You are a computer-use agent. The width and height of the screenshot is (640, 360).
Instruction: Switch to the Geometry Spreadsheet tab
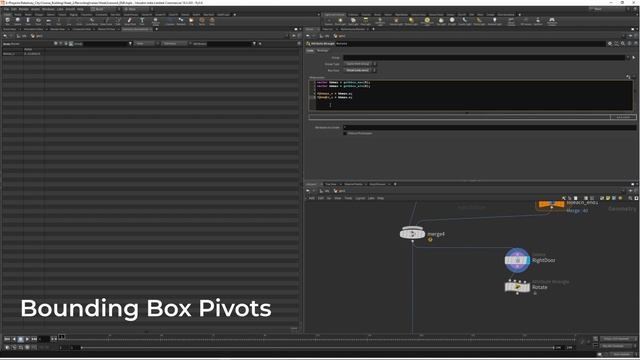pos(136,29)
